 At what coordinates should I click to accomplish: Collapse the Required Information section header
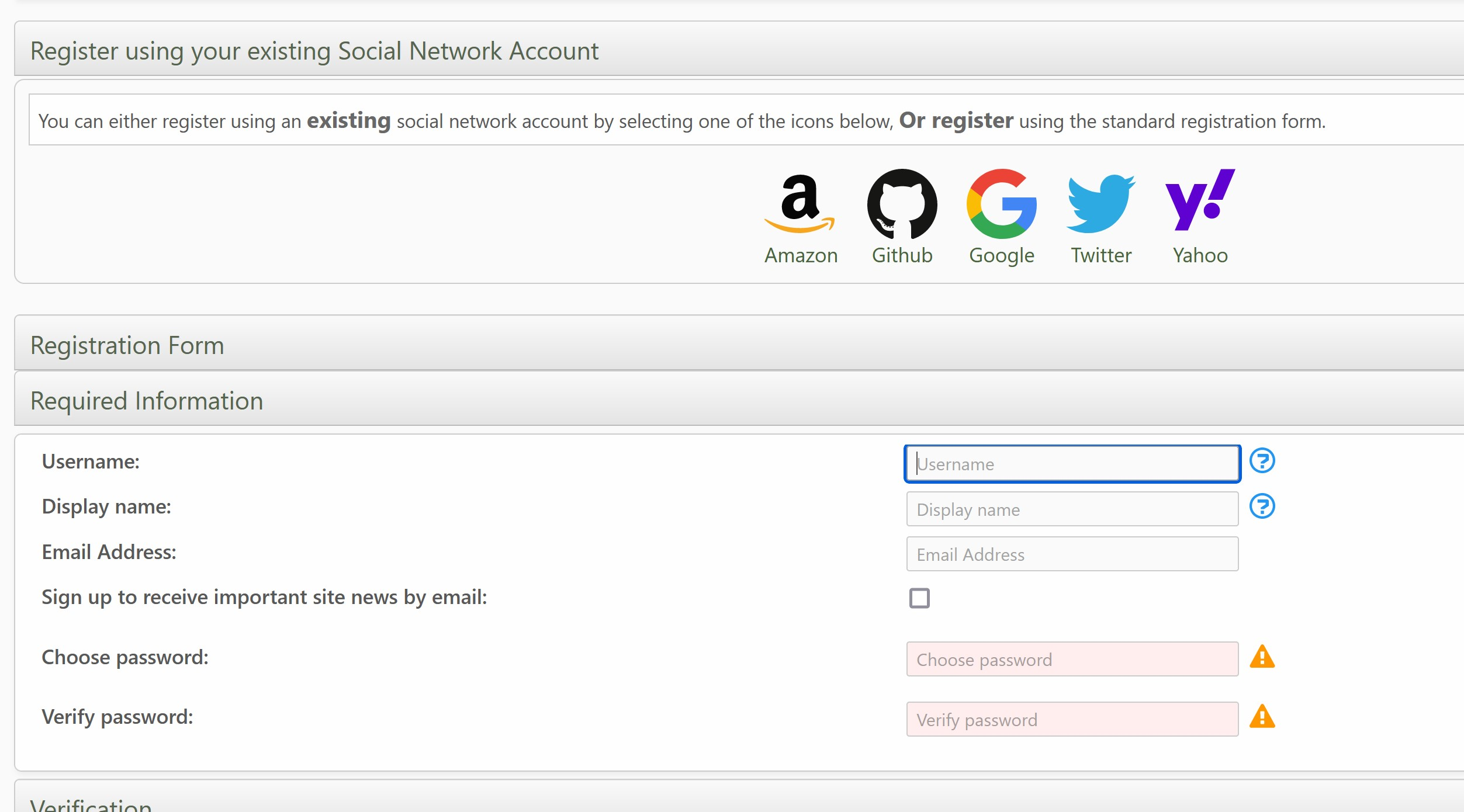tap(147, 401)
